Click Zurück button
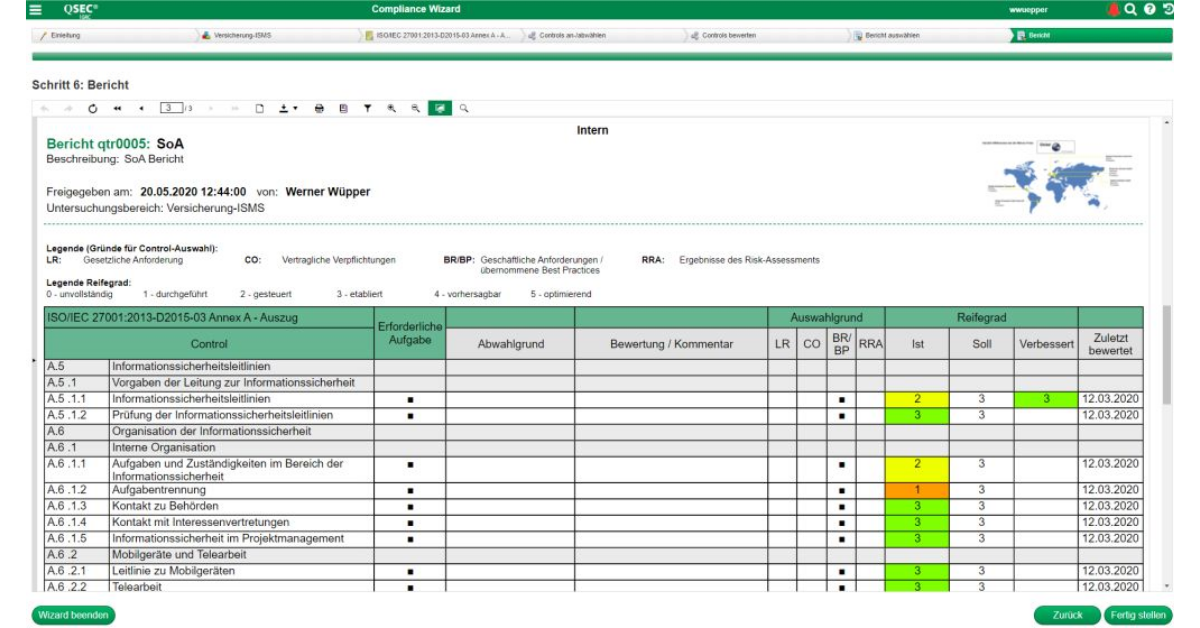 pyautogui.click(x=1067, y=615)
